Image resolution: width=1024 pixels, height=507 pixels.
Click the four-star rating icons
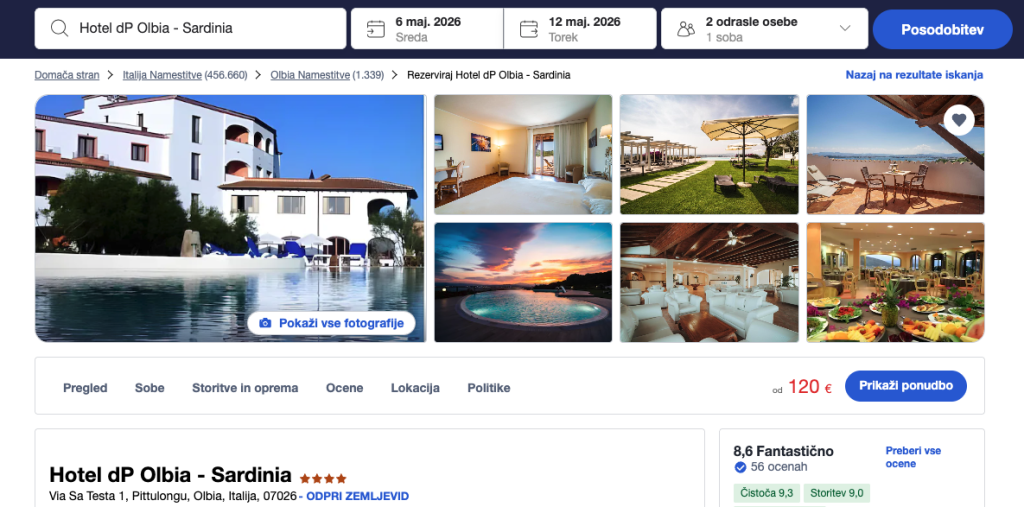click(x=323, y=478)
